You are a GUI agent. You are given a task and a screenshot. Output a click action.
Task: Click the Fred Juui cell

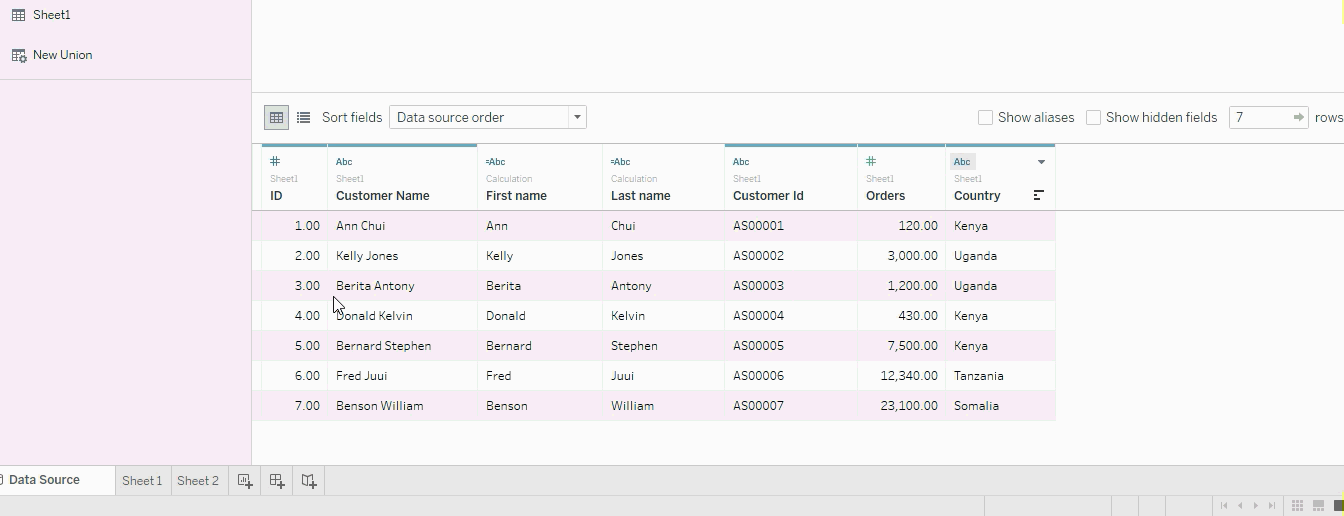coord(402,376)
